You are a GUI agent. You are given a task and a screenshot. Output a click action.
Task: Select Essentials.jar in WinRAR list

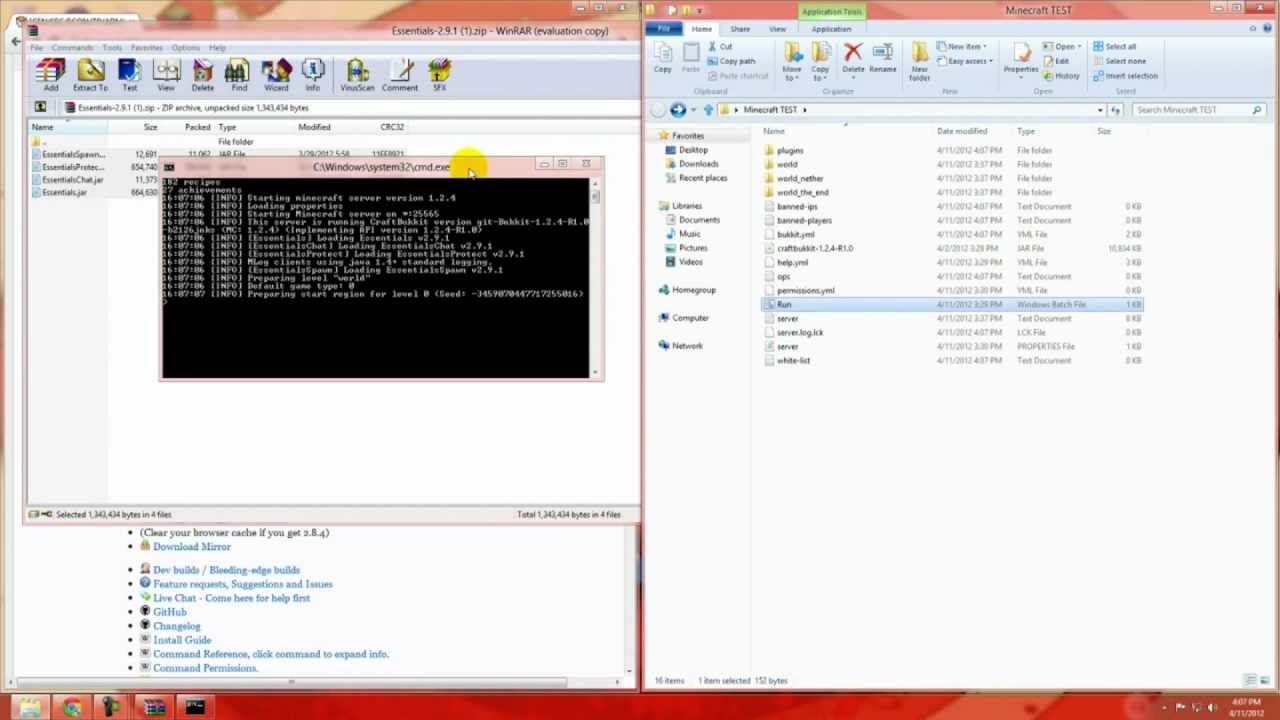click(64, 192)
